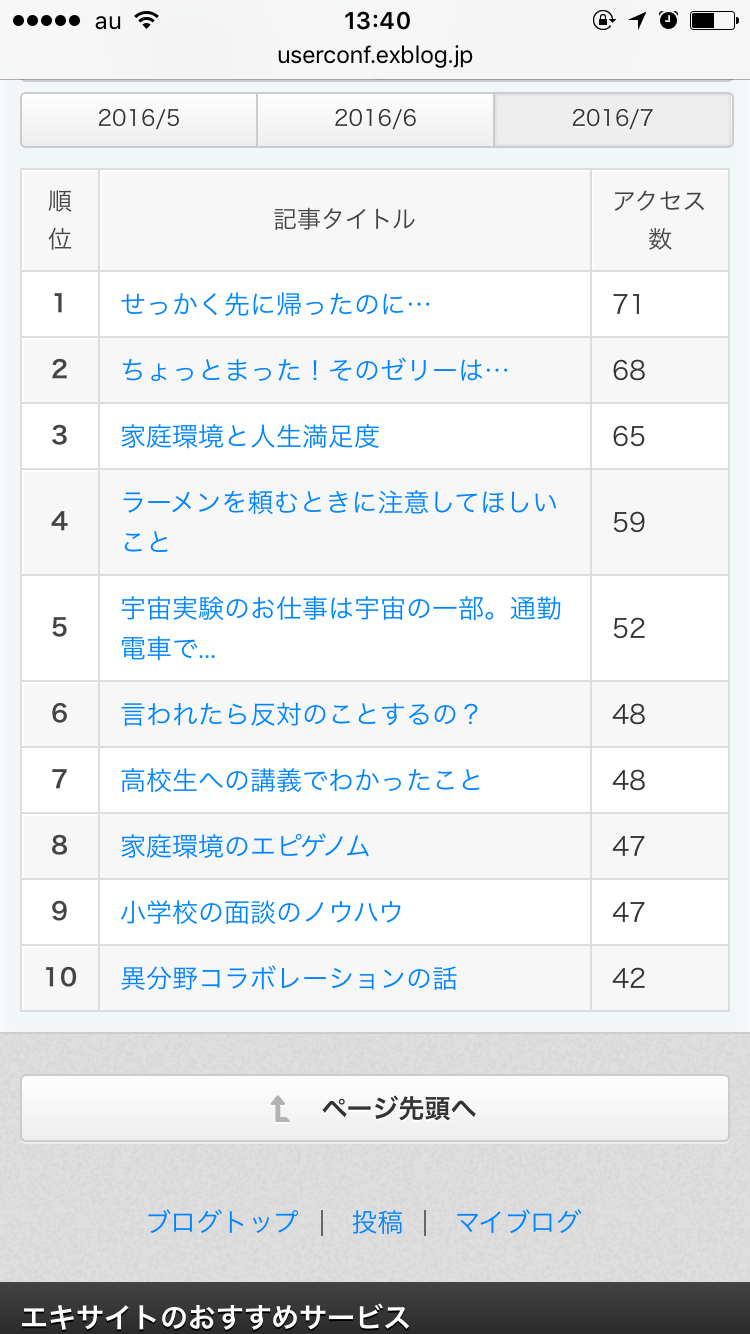Open ラーメンを頼むときに注意してほしいこと article
The height and width of the screenshot is (1334, 750).
point(339,522)
